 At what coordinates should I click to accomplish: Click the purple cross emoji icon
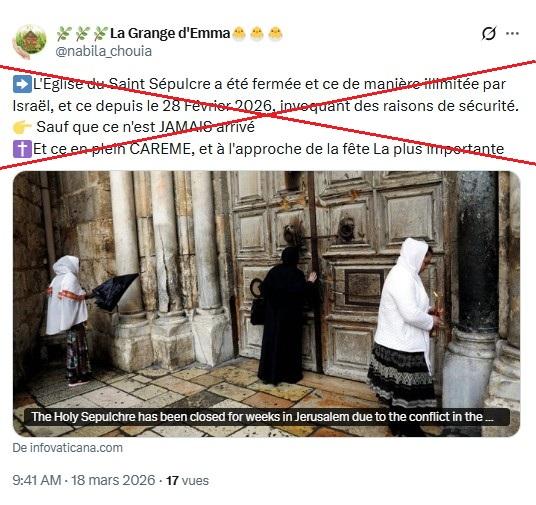click(22, 149)
